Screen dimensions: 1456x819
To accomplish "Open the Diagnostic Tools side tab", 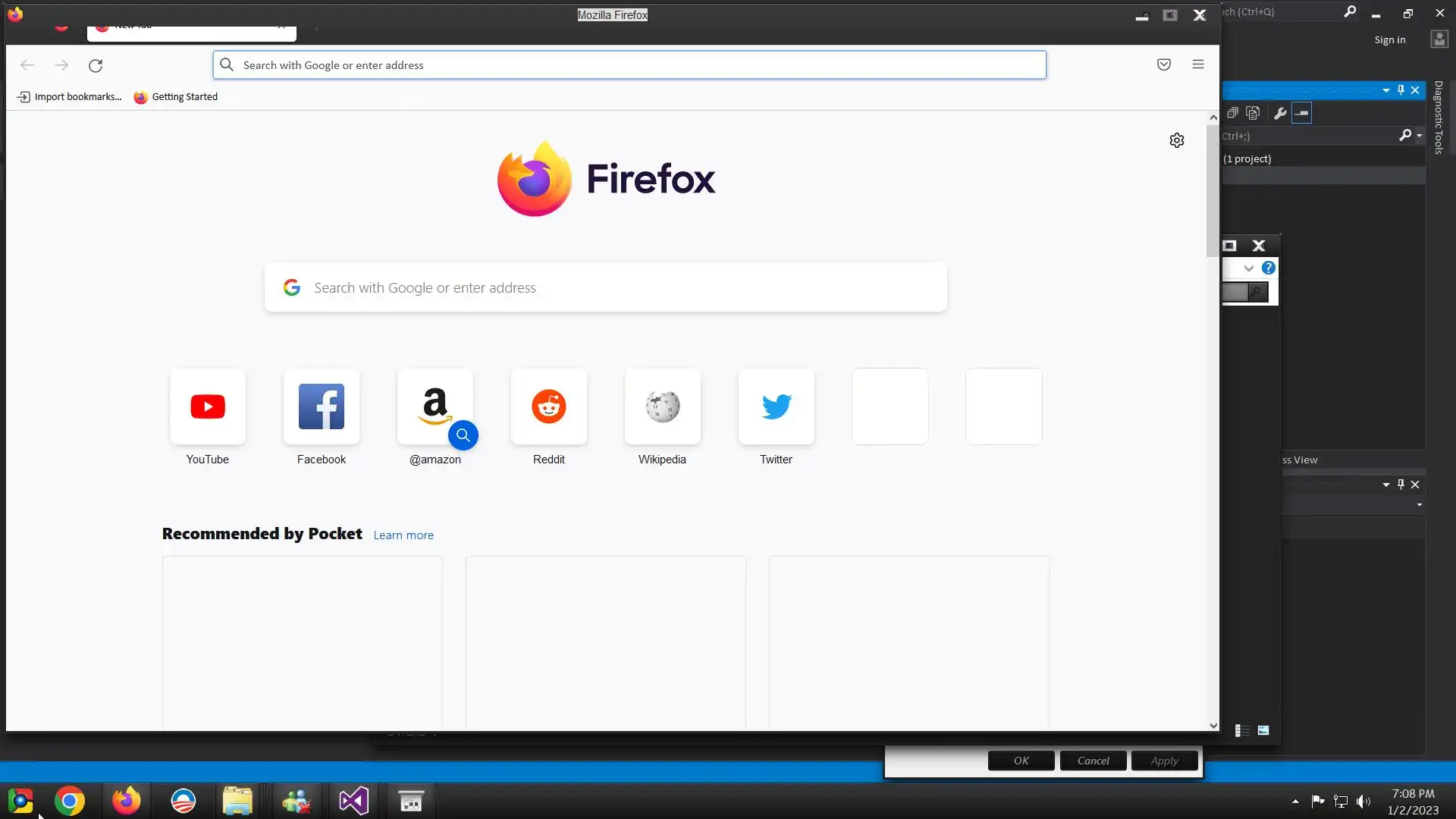I will (x=1439, y=118).
